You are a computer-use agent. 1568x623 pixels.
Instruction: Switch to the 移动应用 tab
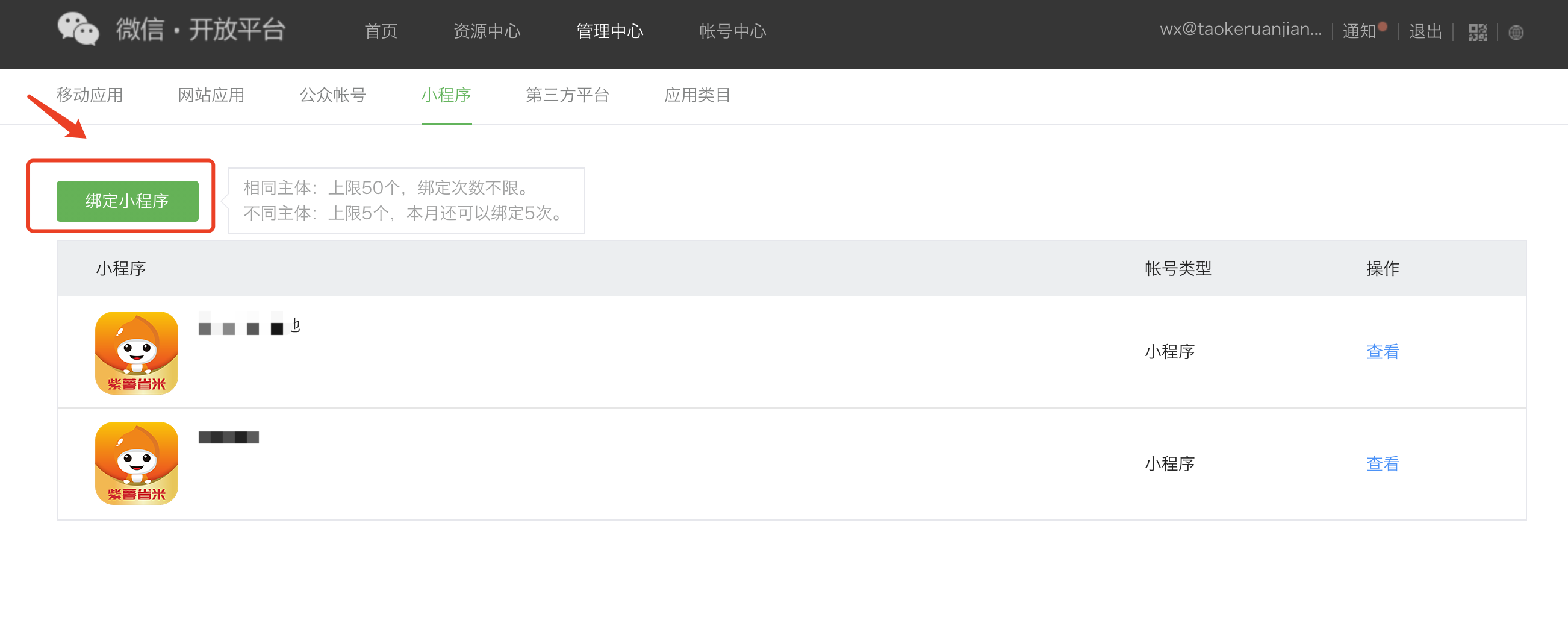tap(90, 95)
